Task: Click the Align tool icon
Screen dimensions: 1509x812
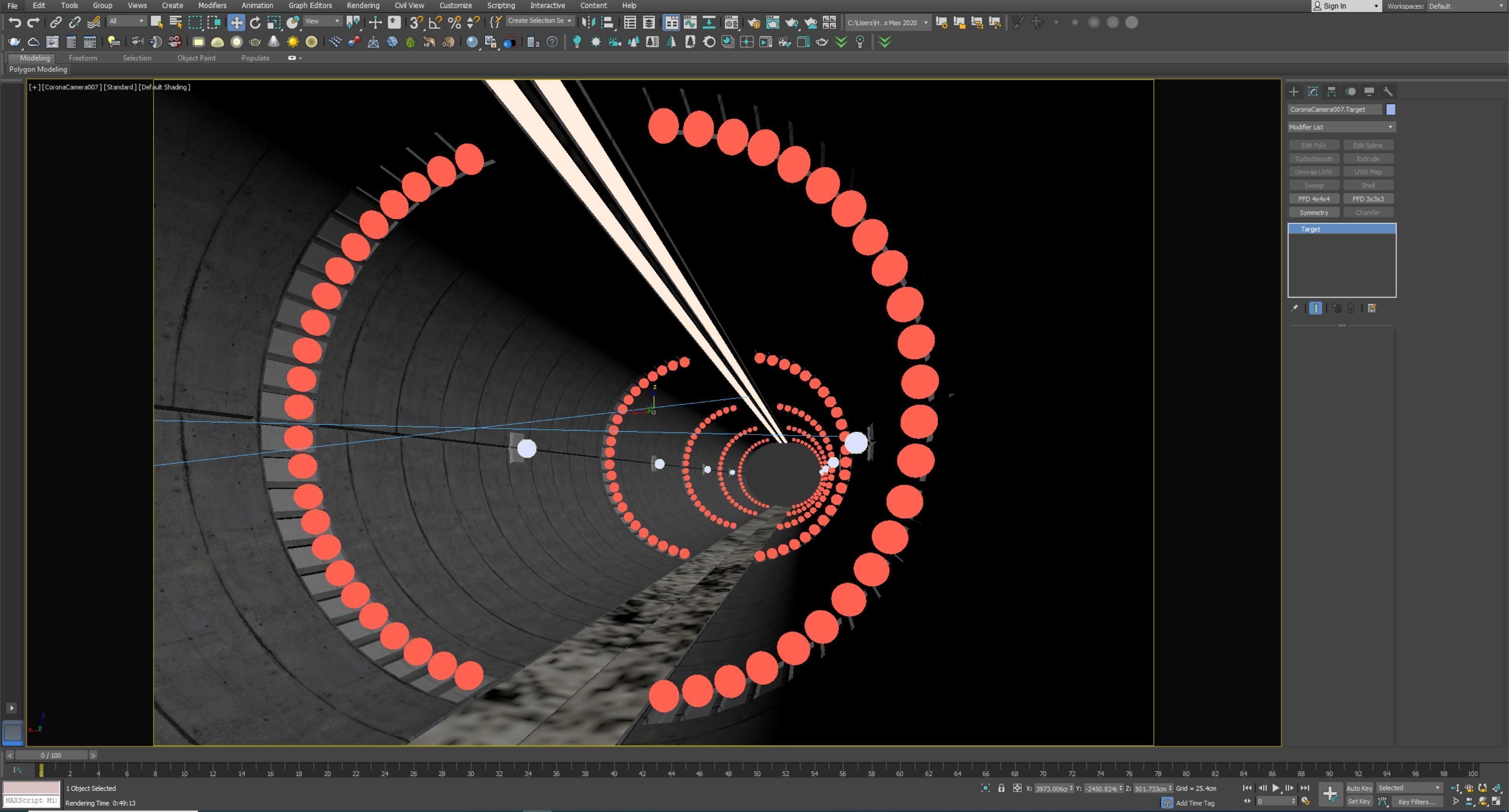Action: click(608, 22)
